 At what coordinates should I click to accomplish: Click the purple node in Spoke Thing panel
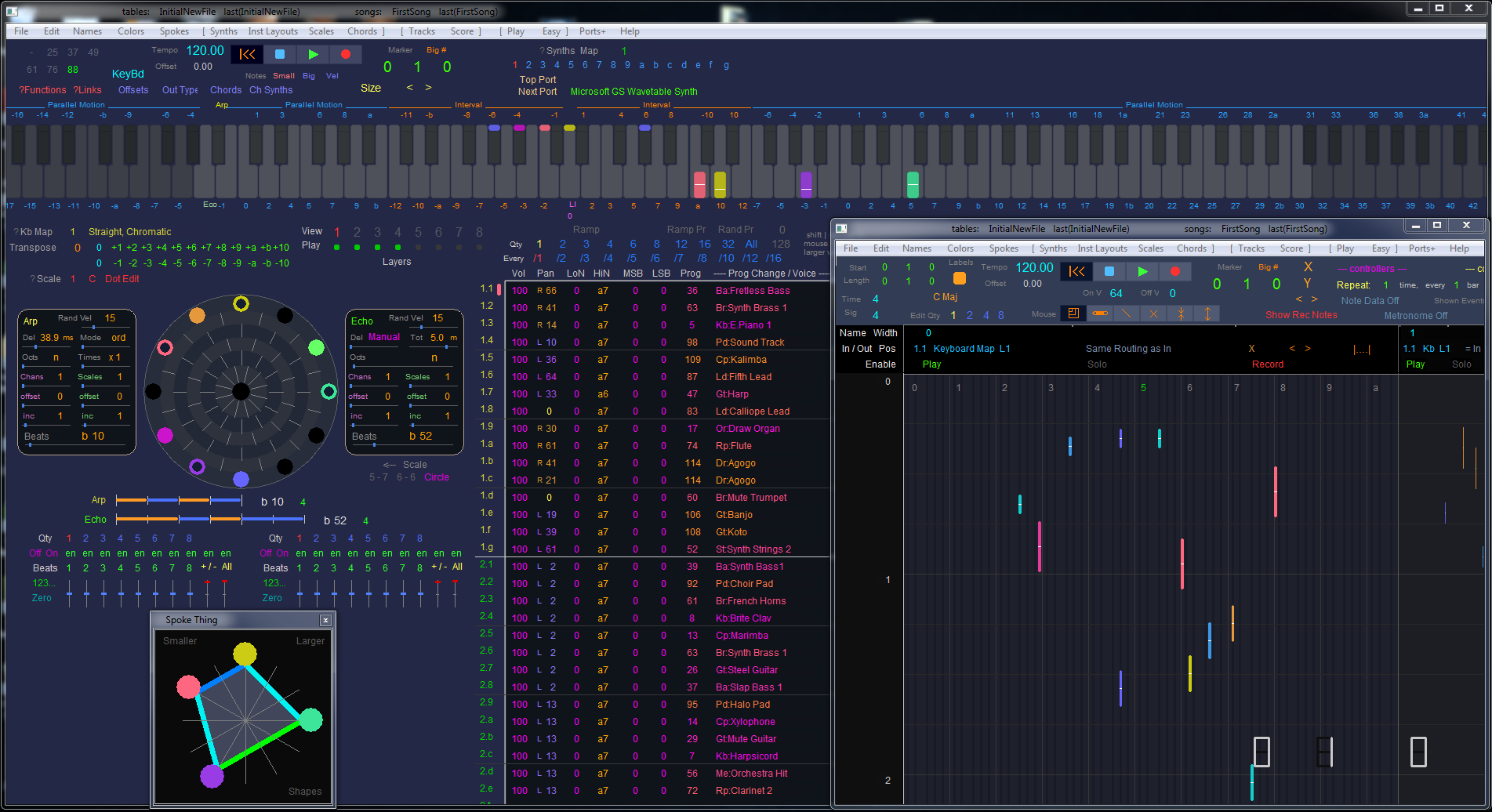212,776
